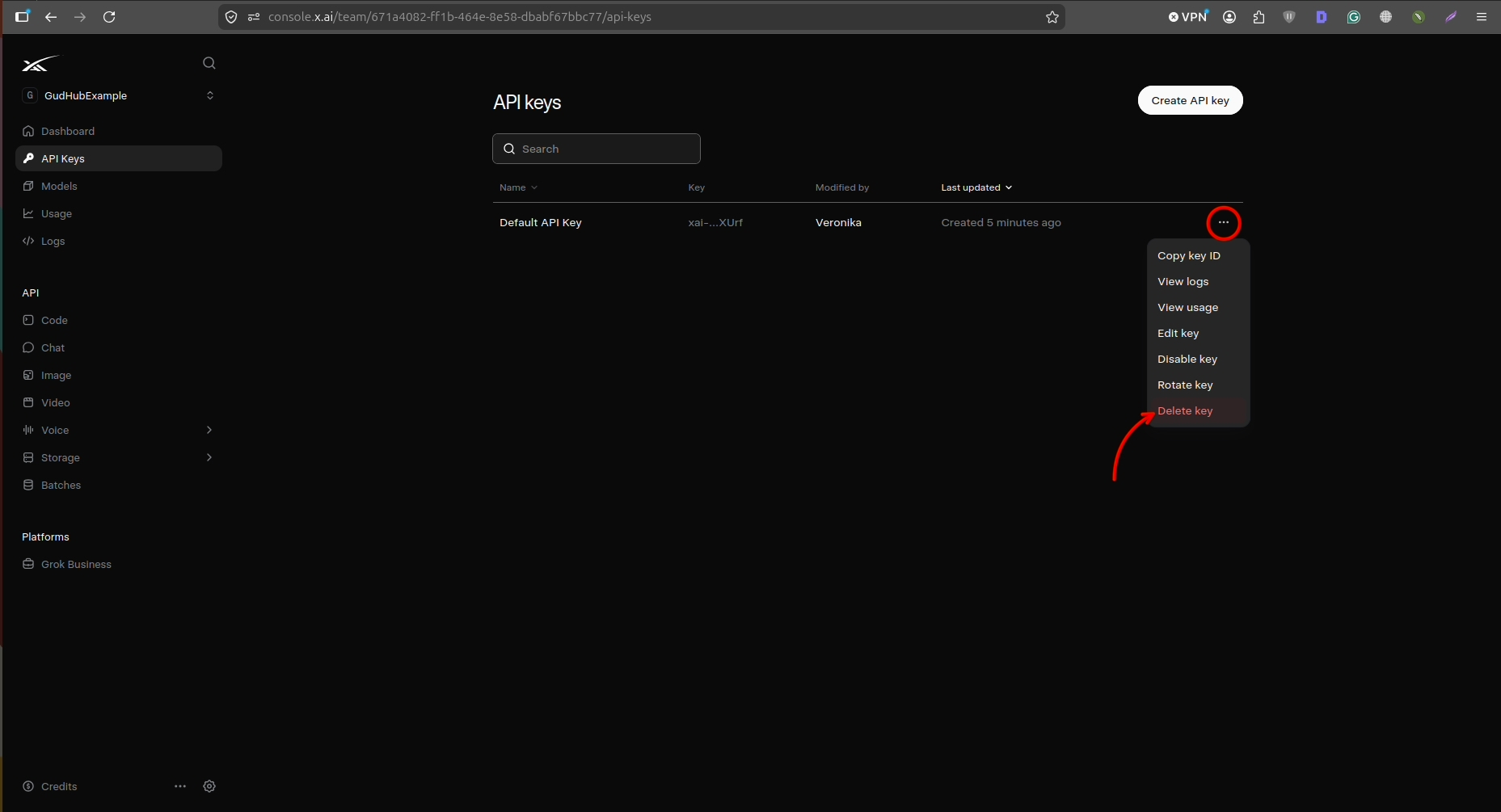The image size is (1501, 812).
Task: Click the gray shield extension icon
Action: click(1289, 17)
